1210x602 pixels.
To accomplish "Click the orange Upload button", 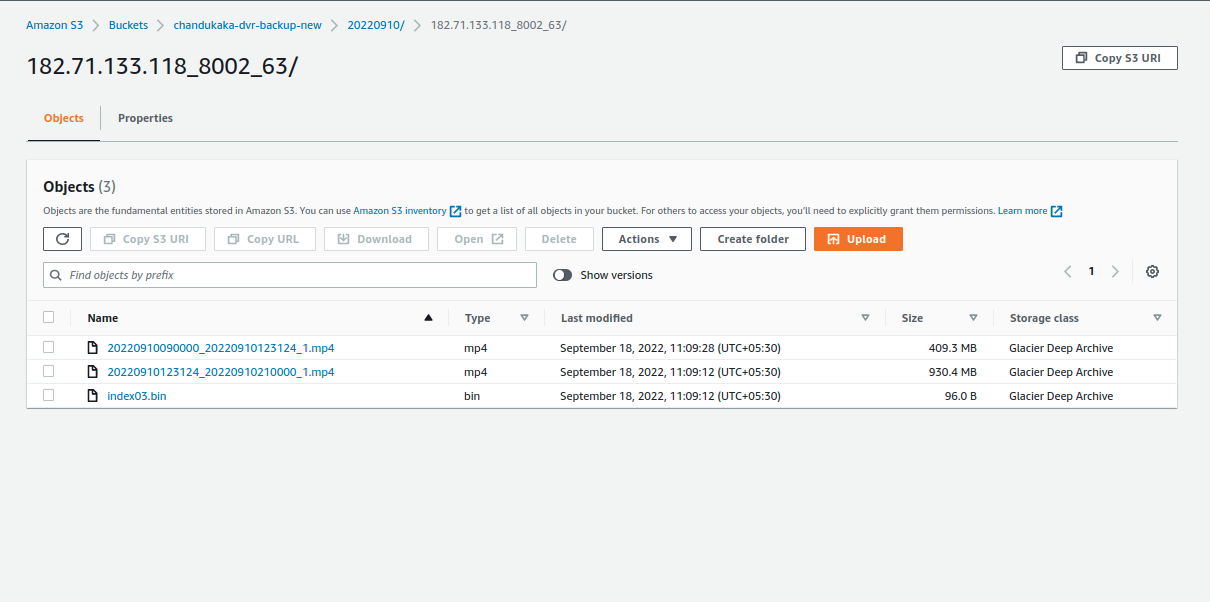I will (x=858, y=239).
